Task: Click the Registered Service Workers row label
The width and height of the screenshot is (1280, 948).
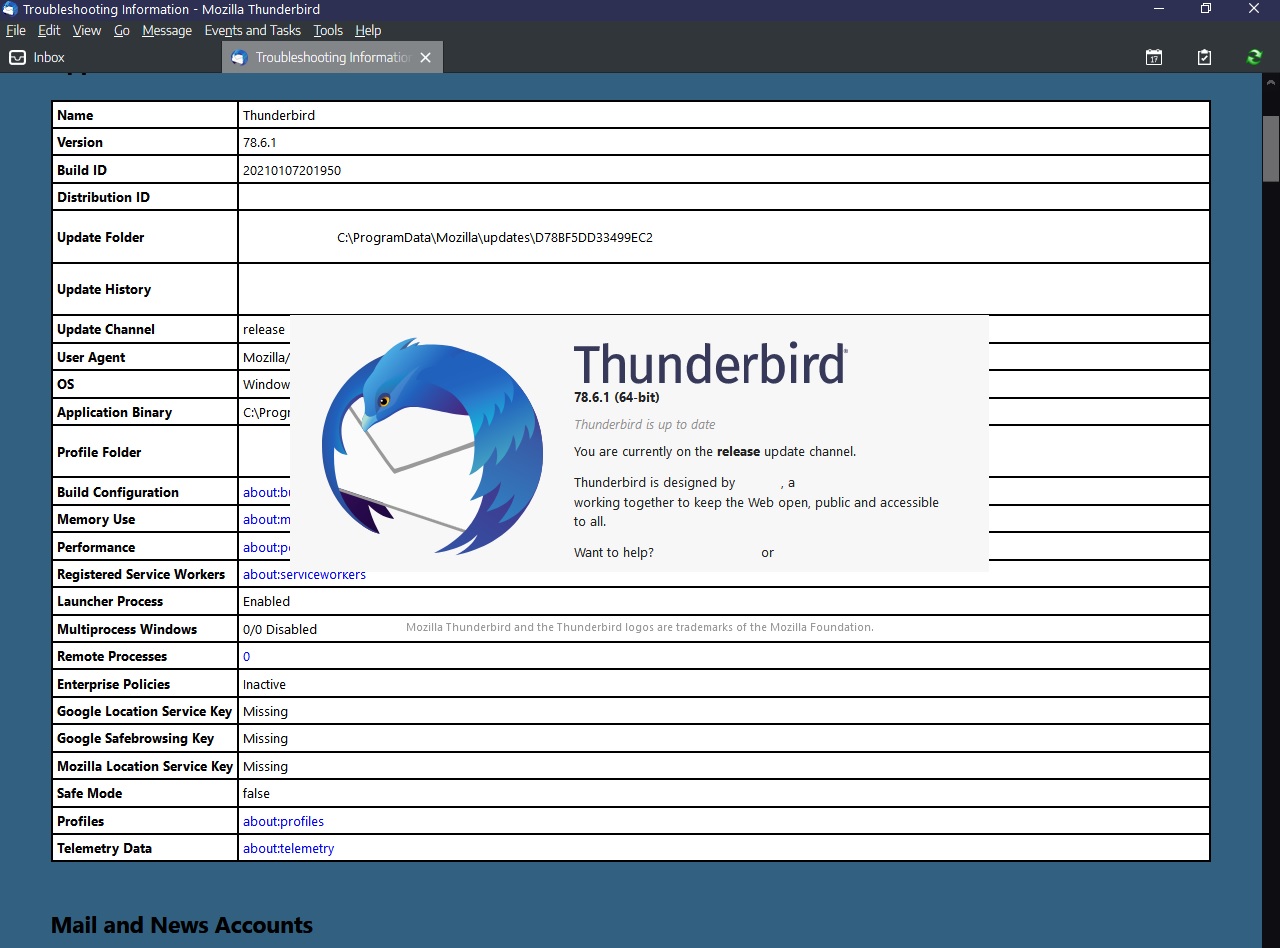Action: tap(141, 575)
